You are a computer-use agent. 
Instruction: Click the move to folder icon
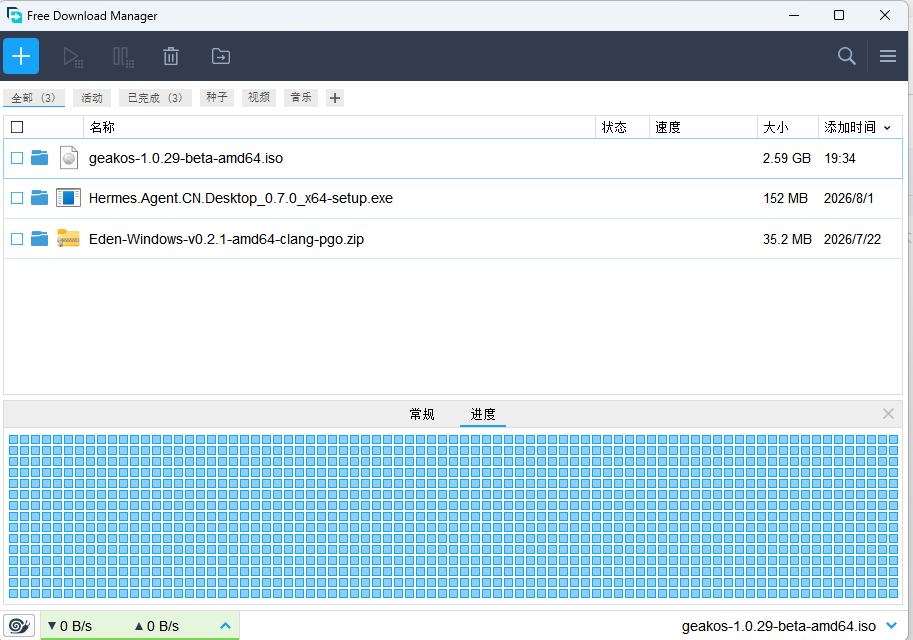[x=221, y=56]
